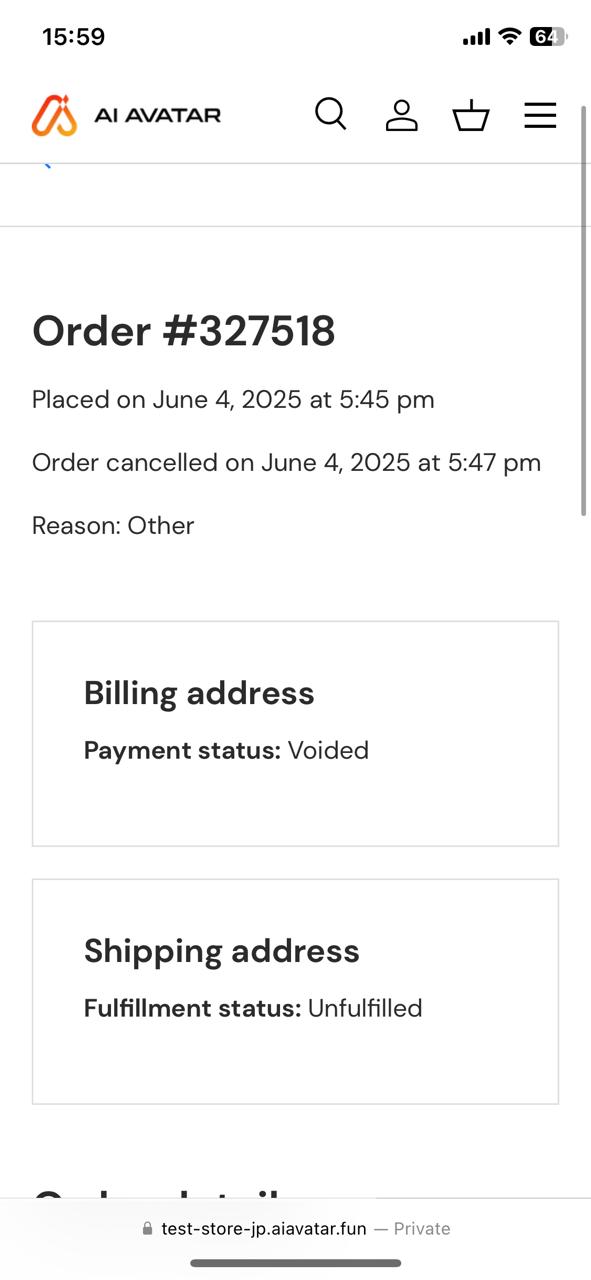This screenshot has height=1280, width=591.
Task: Tap the test-store-jp.aiavatar.fun URL
Action: tap(264, 1229)
